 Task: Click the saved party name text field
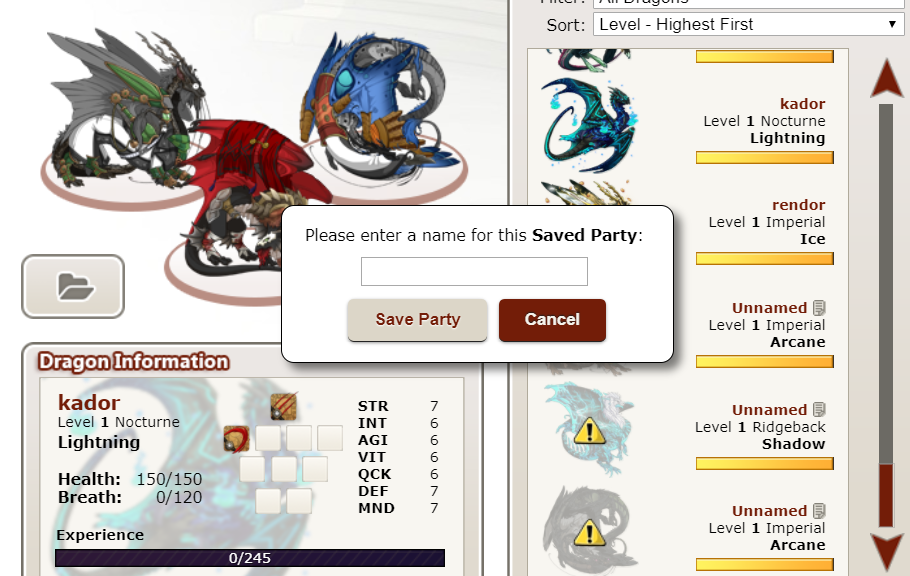[x=474, y=271]
